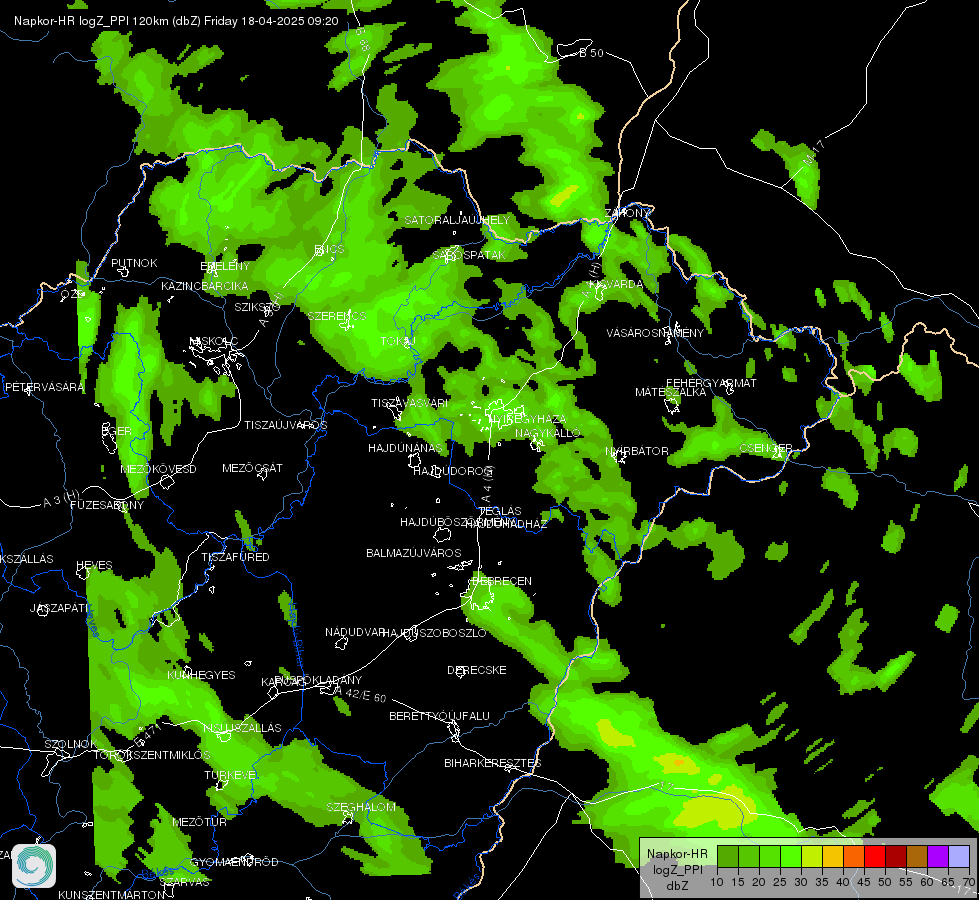Click the DERECSKE town label
This screenshot has height=900, width=979.
[477, 670]
